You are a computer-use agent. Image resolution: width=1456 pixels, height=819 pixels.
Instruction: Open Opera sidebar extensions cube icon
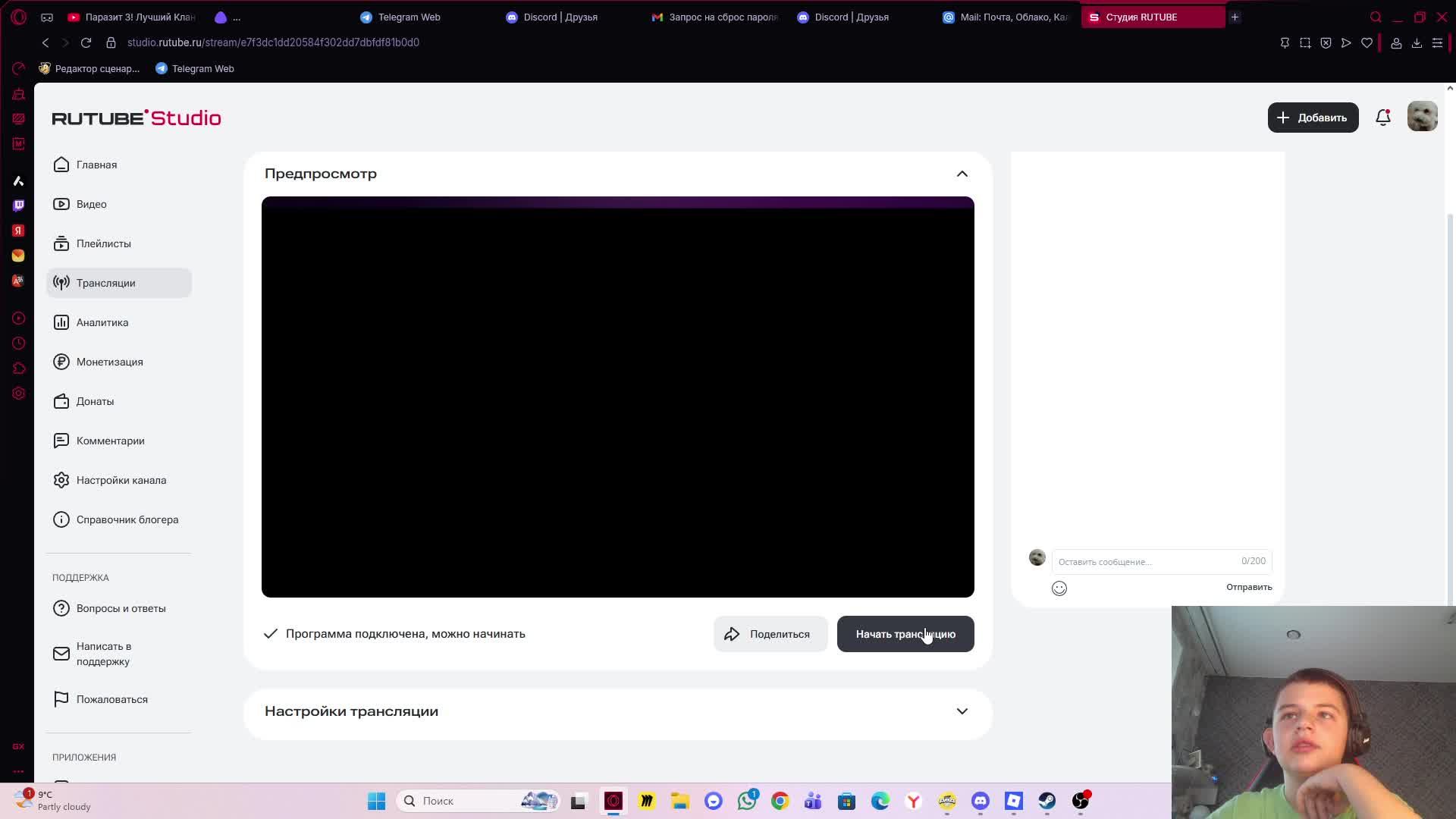[18, 369]
